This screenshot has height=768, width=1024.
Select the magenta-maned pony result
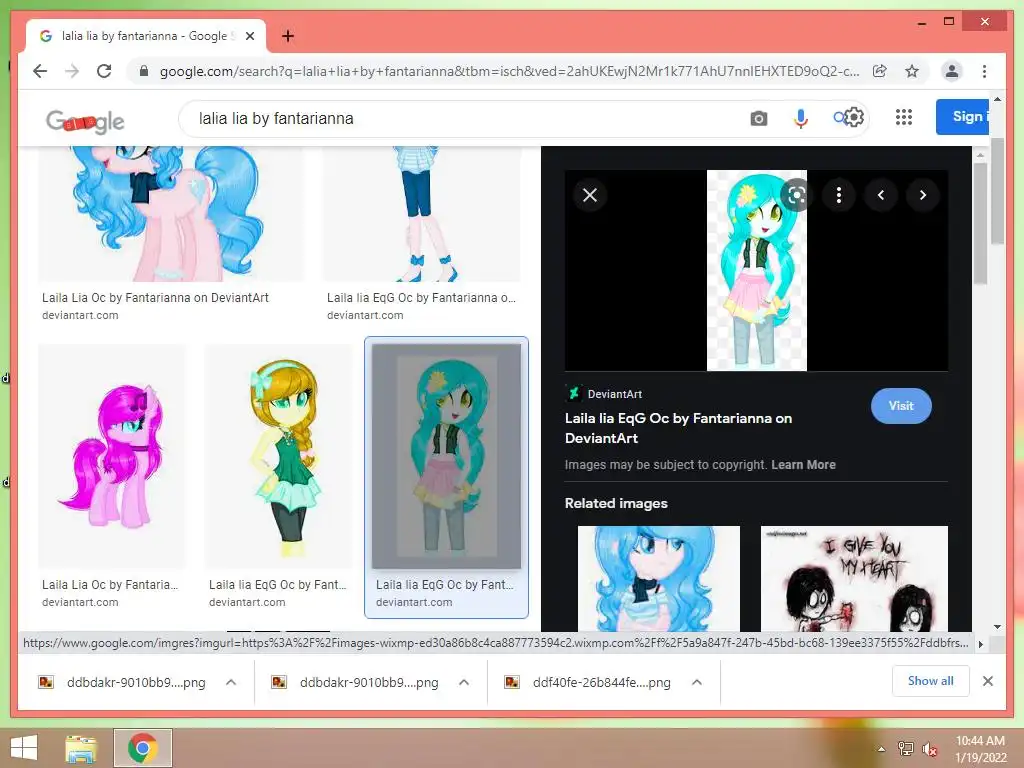(112, 456)
